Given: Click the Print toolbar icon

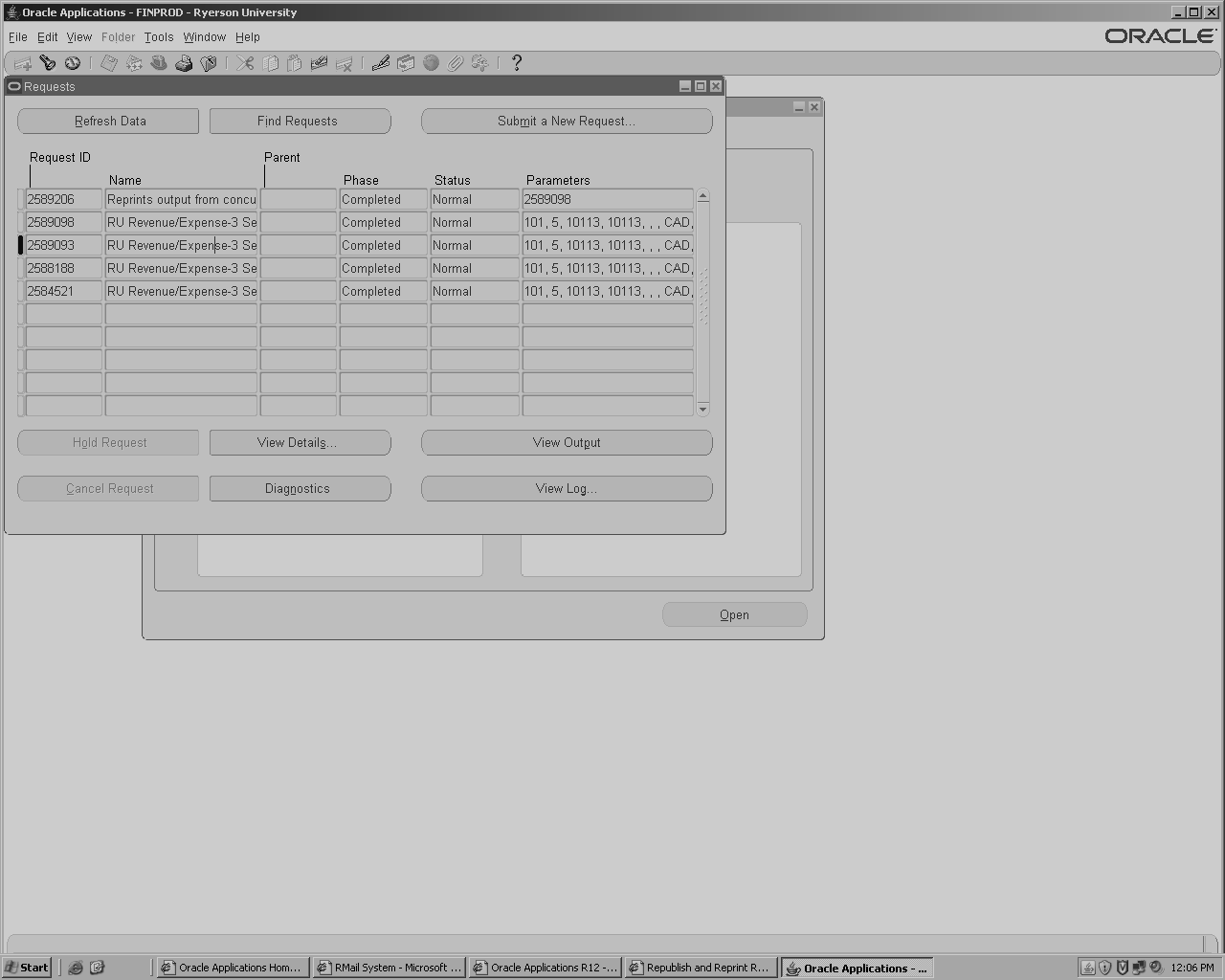Looking at the screenshot, I should pos(184,63).
